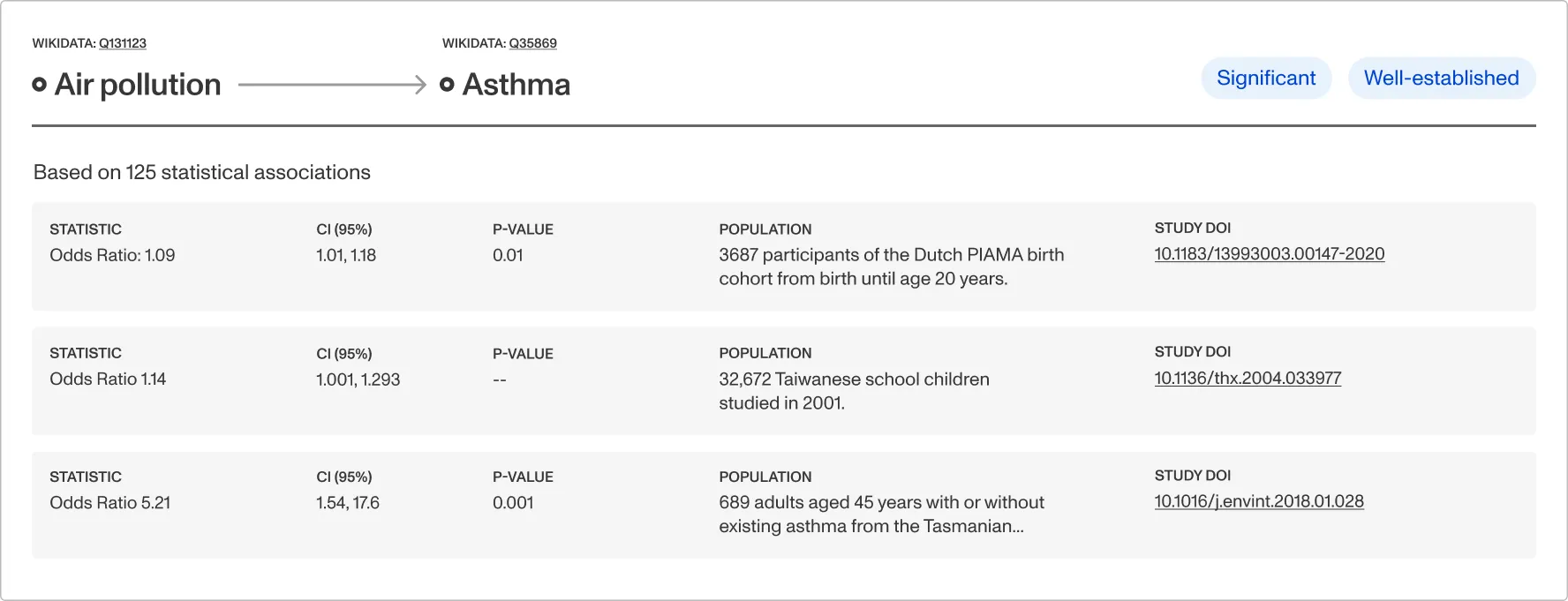
Task: Open study DOI 10.1183/13993003.00147-2020
Action: point(1270,254)
